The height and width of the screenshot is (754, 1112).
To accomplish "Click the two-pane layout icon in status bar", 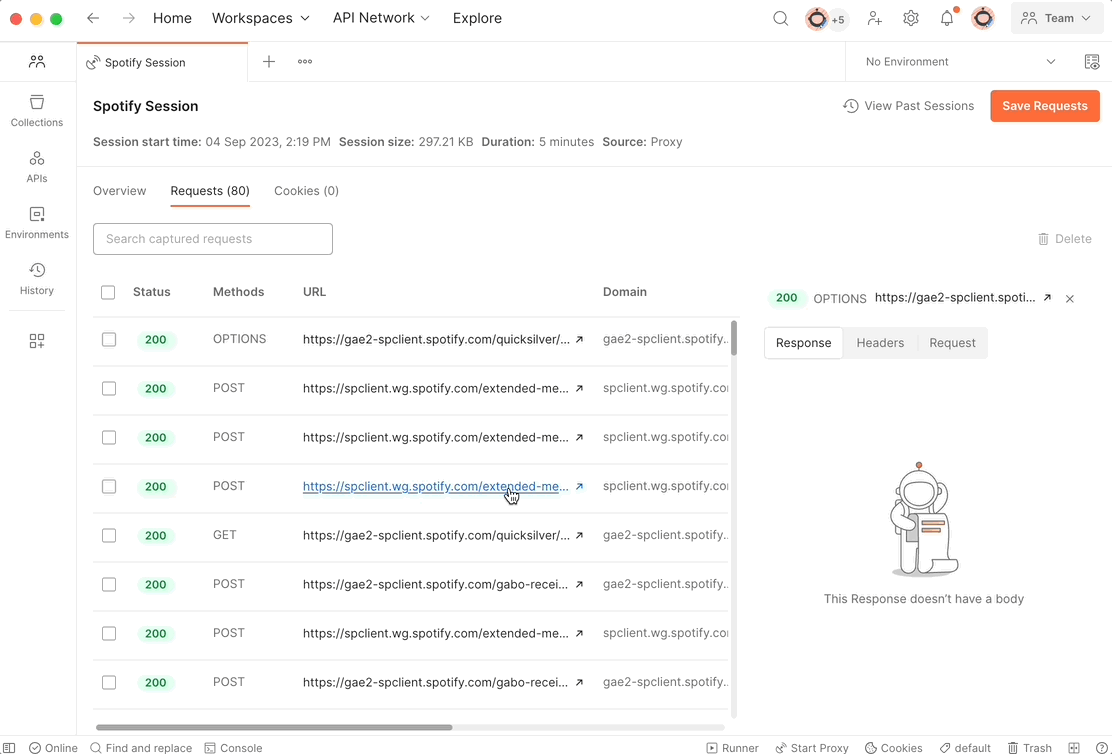I will point(1074,748).
